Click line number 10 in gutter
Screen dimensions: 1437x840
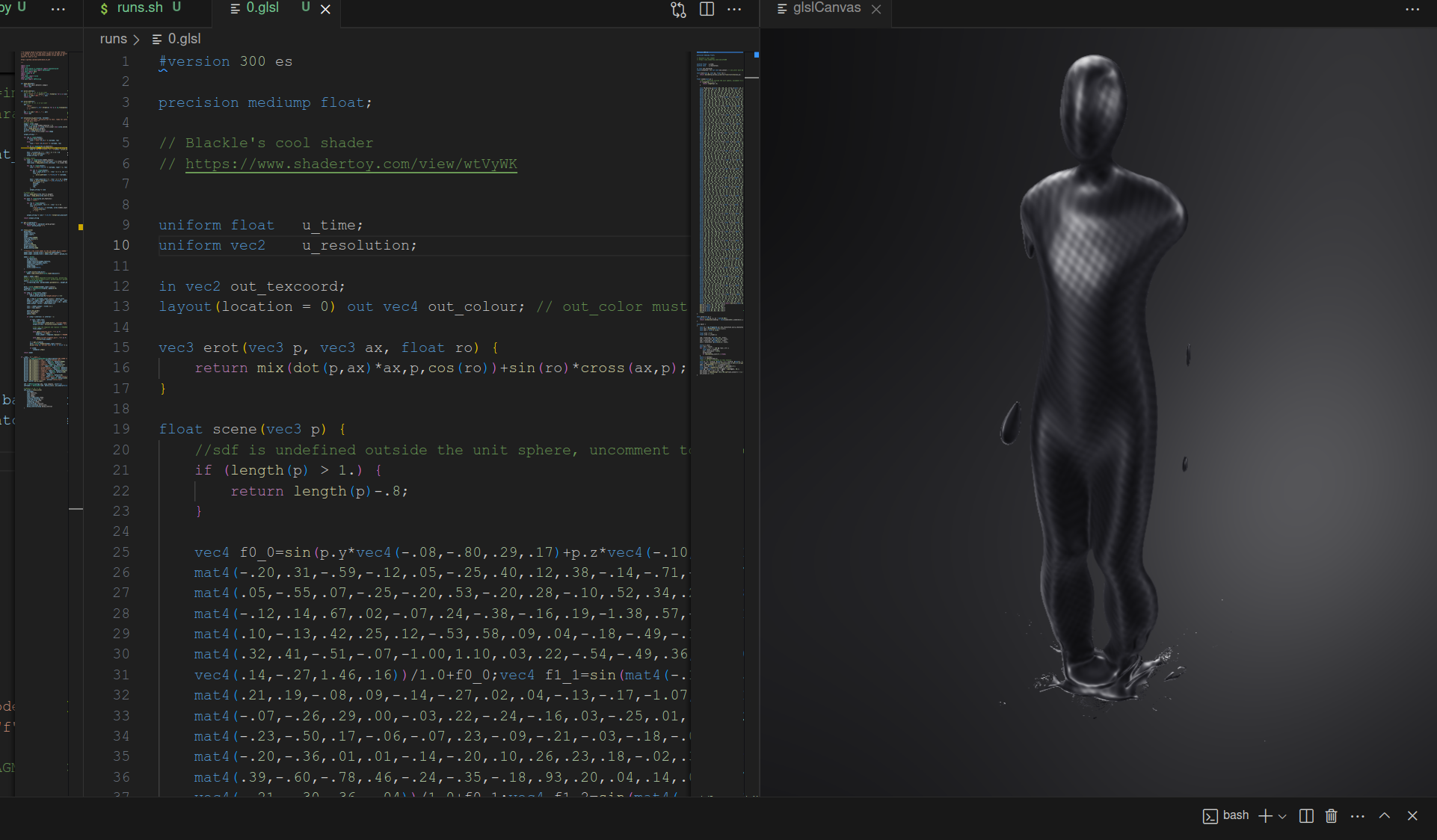click(x=121, y=245)
